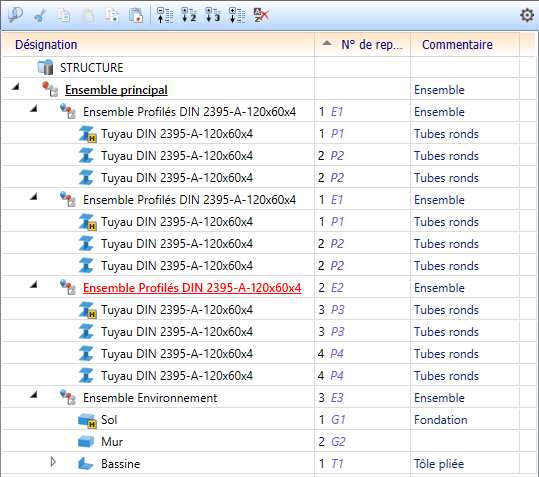Click the remove sorting A-Z icon
The height and width of the screenshot is (477, 539).
261,15
